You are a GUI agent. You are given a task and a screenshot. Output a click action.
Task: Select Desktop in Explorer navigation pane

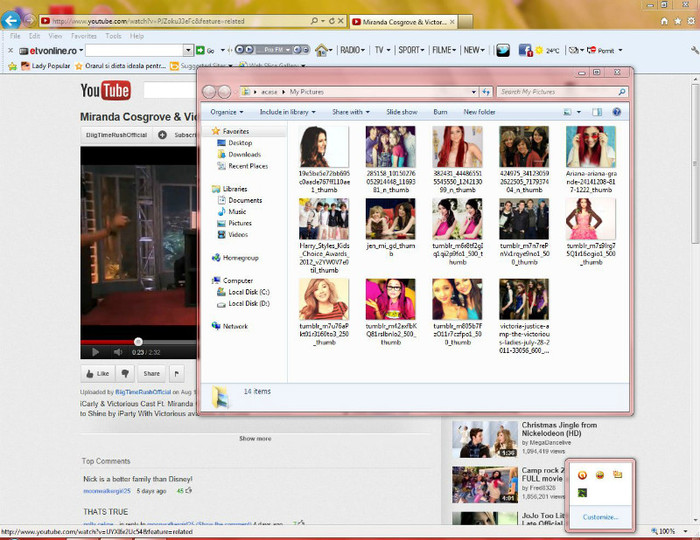pos(240,143)
